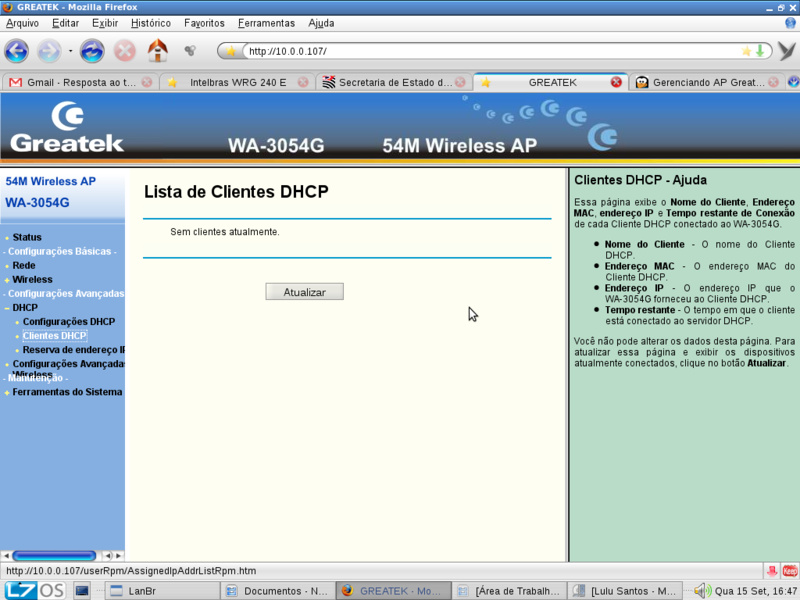
Task: Click 54M Wireless AP sidebar title
Action: pos(51,181)
